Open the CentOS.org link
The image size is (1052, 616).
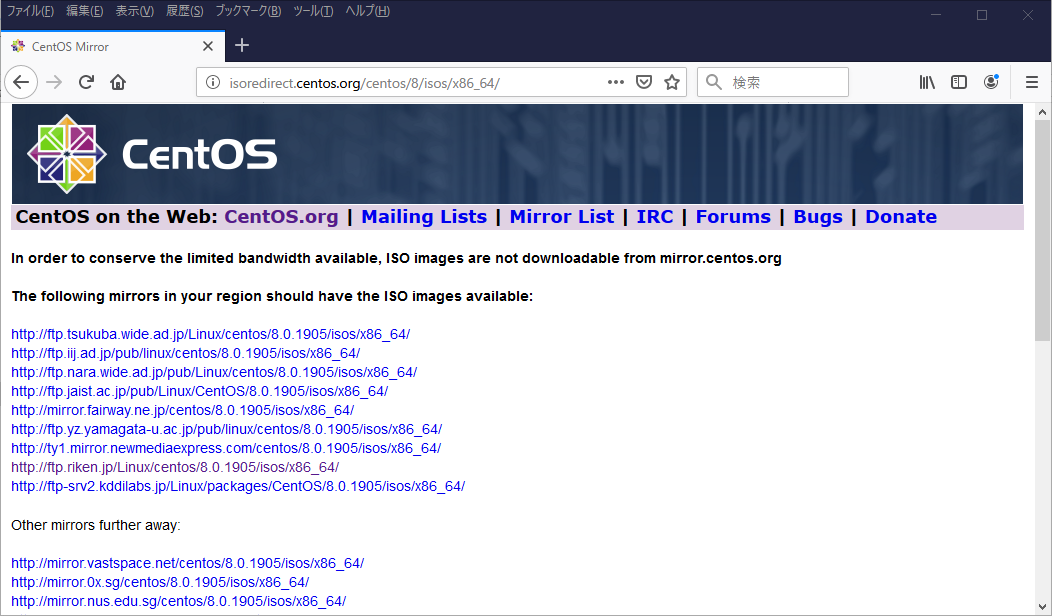click(281, 217)
